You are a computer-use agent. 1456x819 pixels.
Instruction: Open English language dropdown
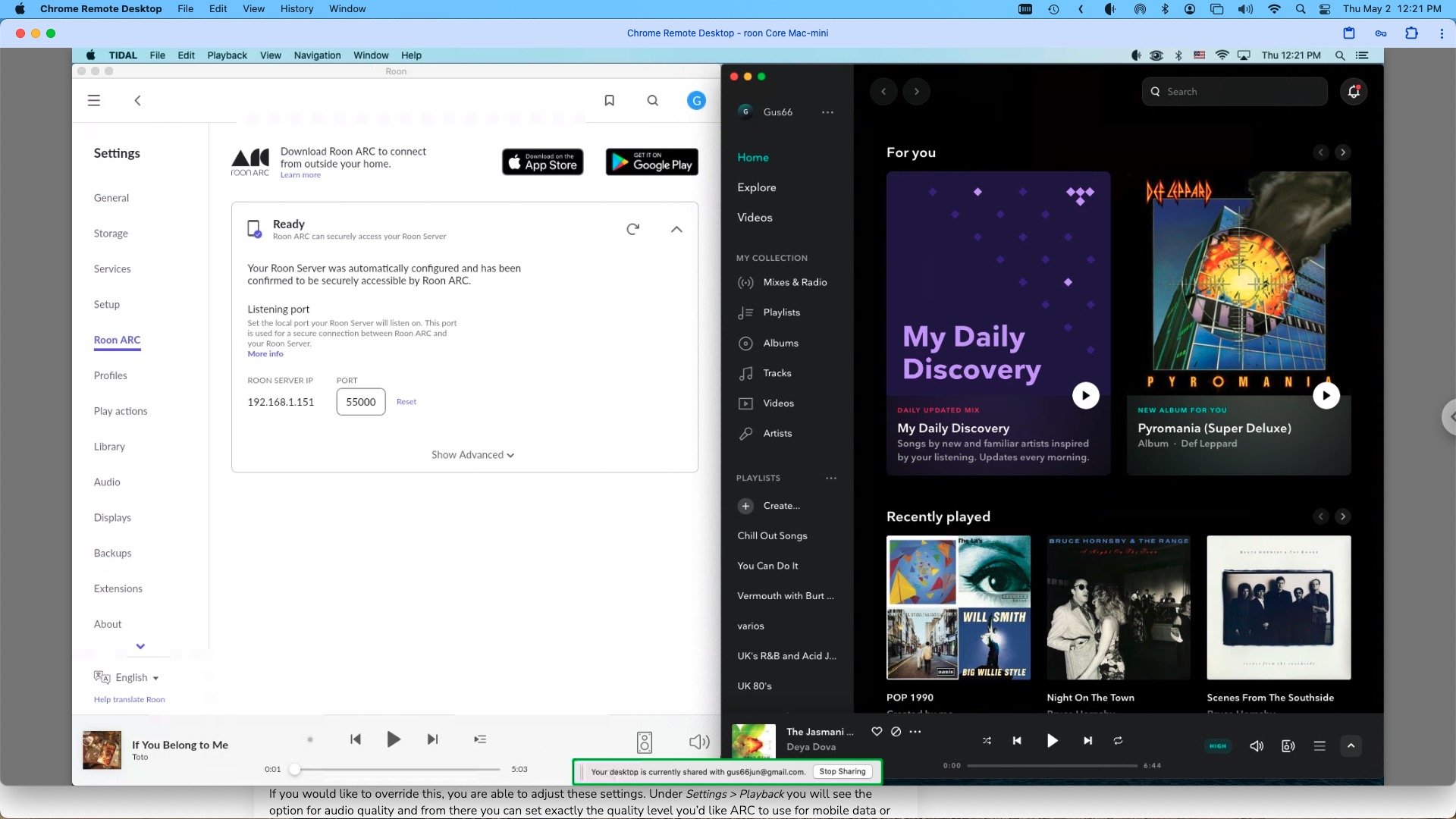click(127, 677)
